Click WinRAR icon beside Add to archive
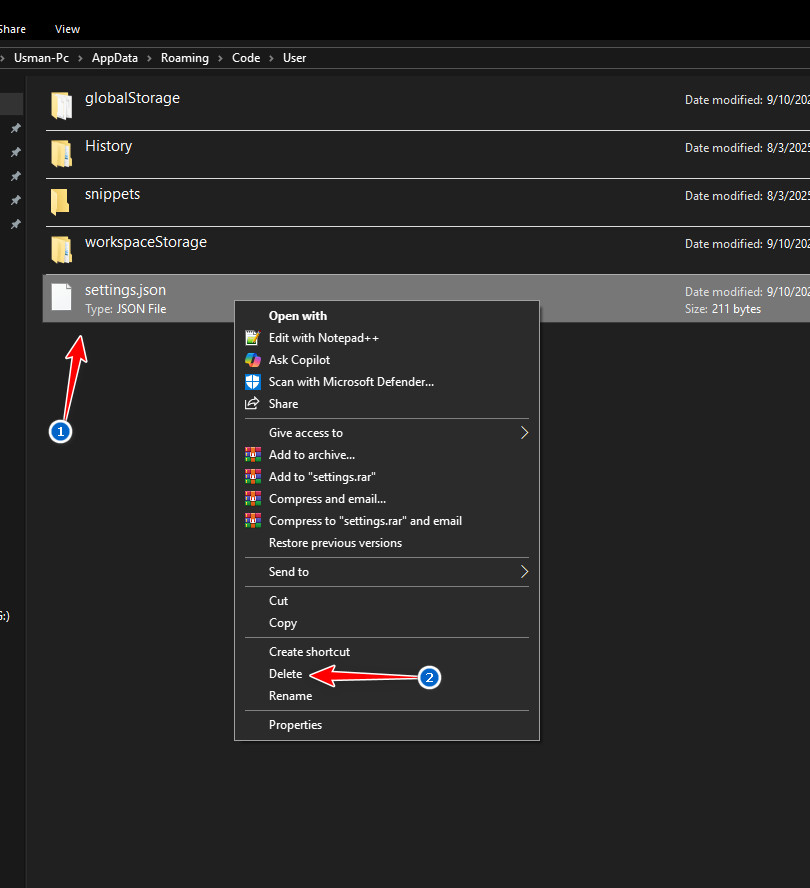The image size is (810, 888). 253,455
